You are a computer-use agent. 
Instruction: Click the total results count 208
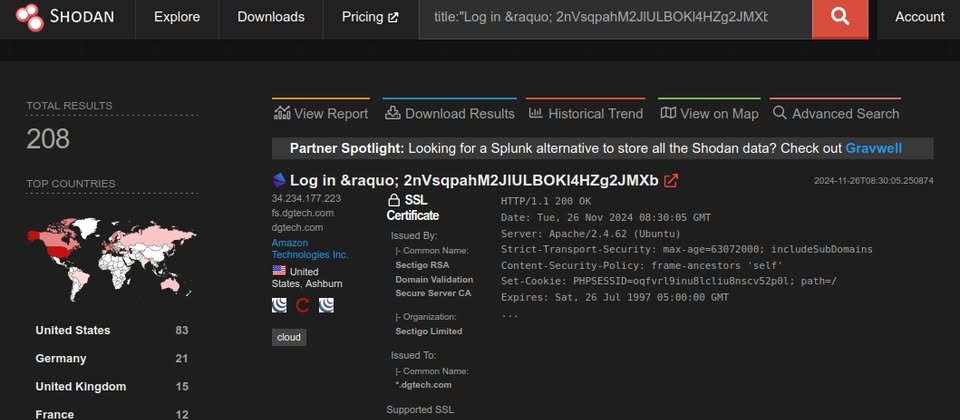point(48,140)
